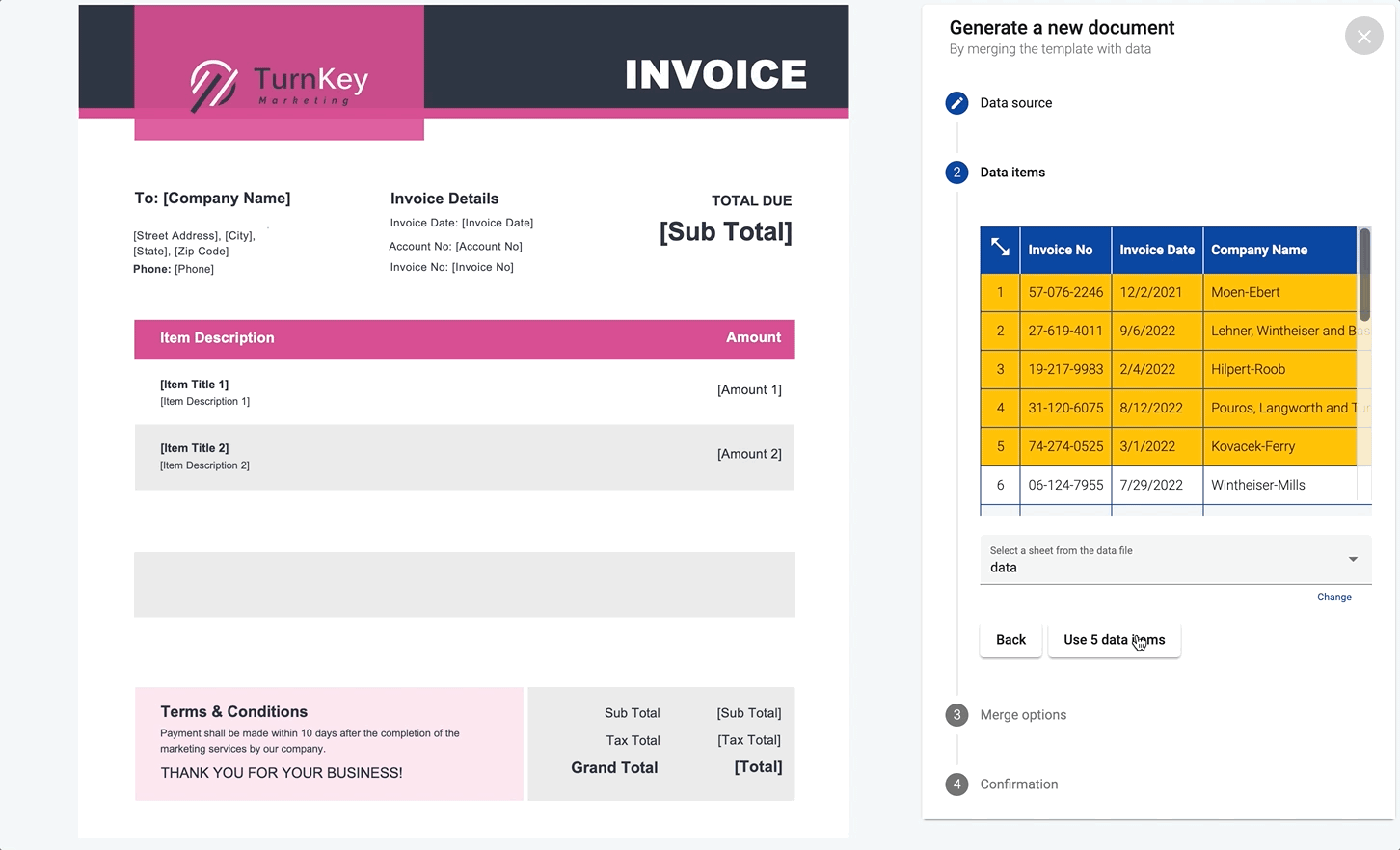
Task: Click the large [Sub Total] under TOTAL DUE
Action: pyautogui.click(x=726, y=231)
